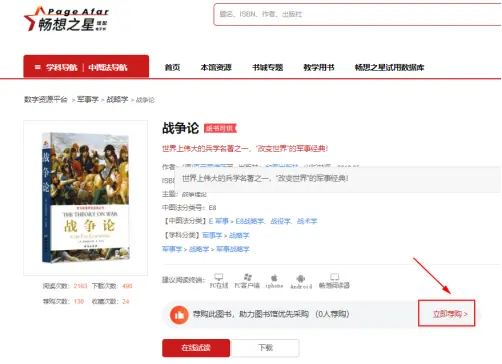502x364 pixels.
Task: Click the 下载 button
Action: pos(266,348)
